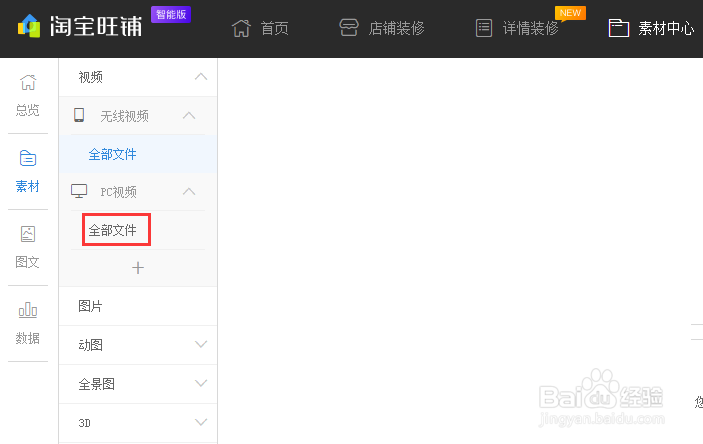
Task: Click the 数据 bar chart icon
Action: (28, 310)
